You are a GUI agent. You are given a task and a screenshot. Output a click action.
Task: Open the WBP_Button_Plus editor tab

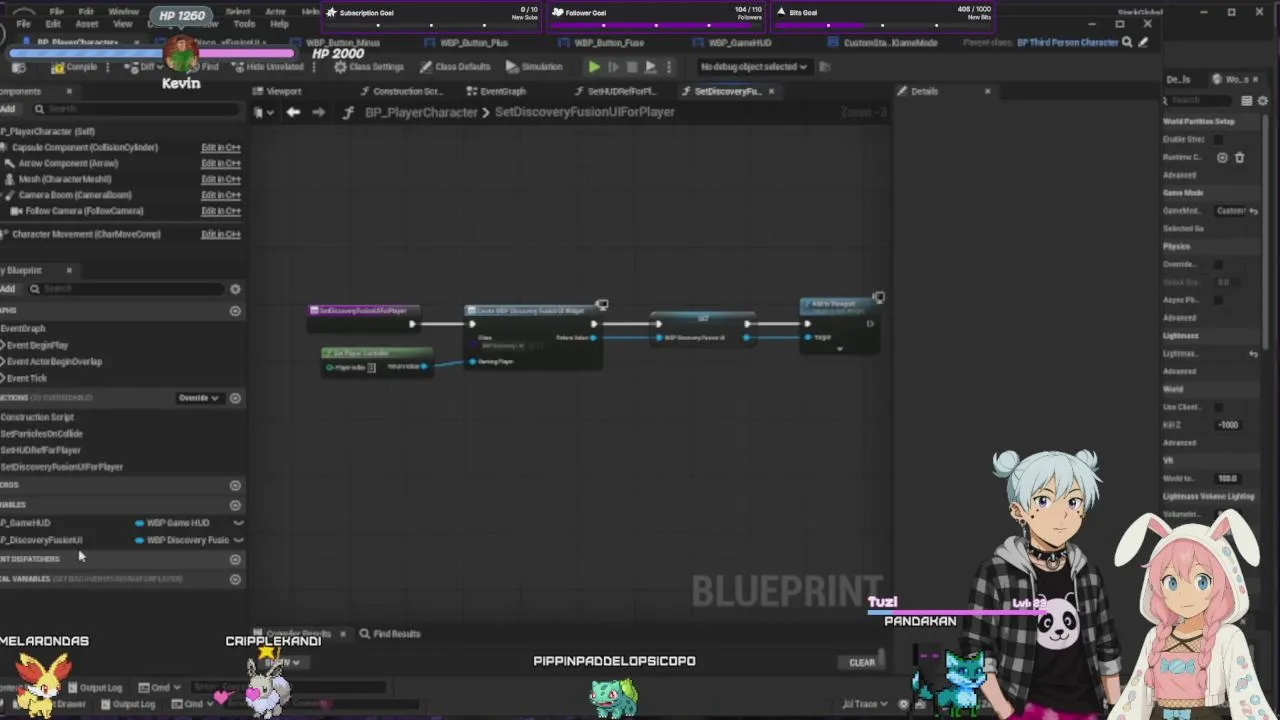tap(466, 43)
